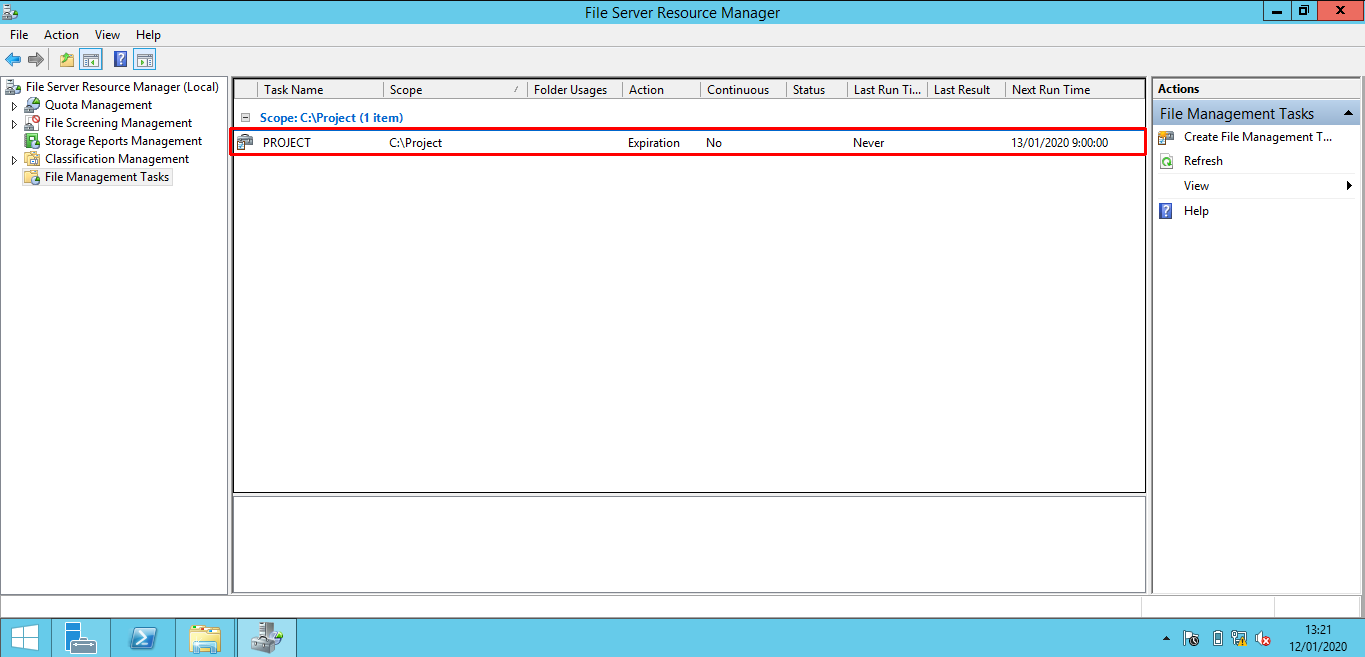
Task: Open the Action menu
Action: click(61, 35)
